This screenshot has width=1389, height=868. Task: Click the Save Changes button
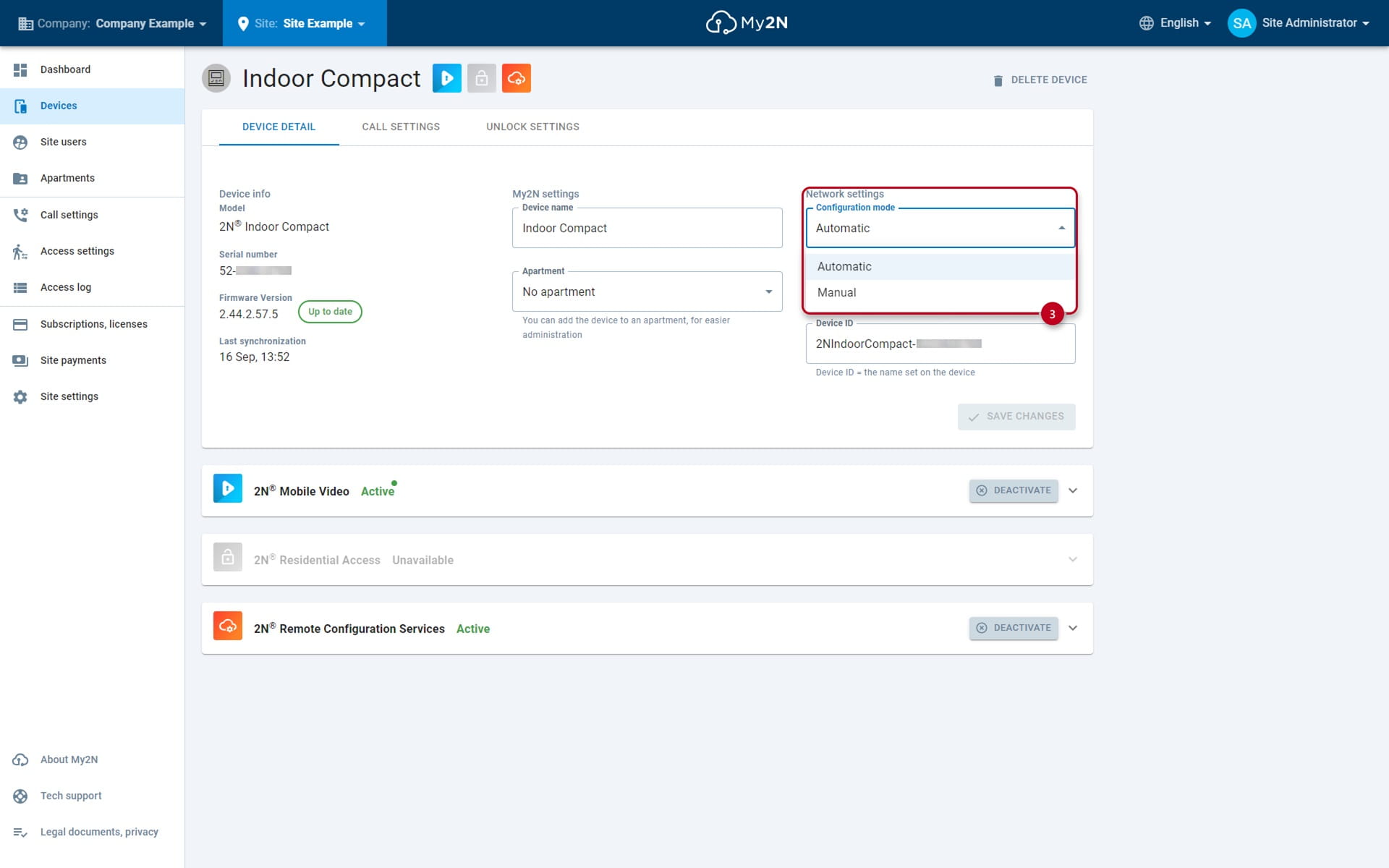pos(1016,417)
